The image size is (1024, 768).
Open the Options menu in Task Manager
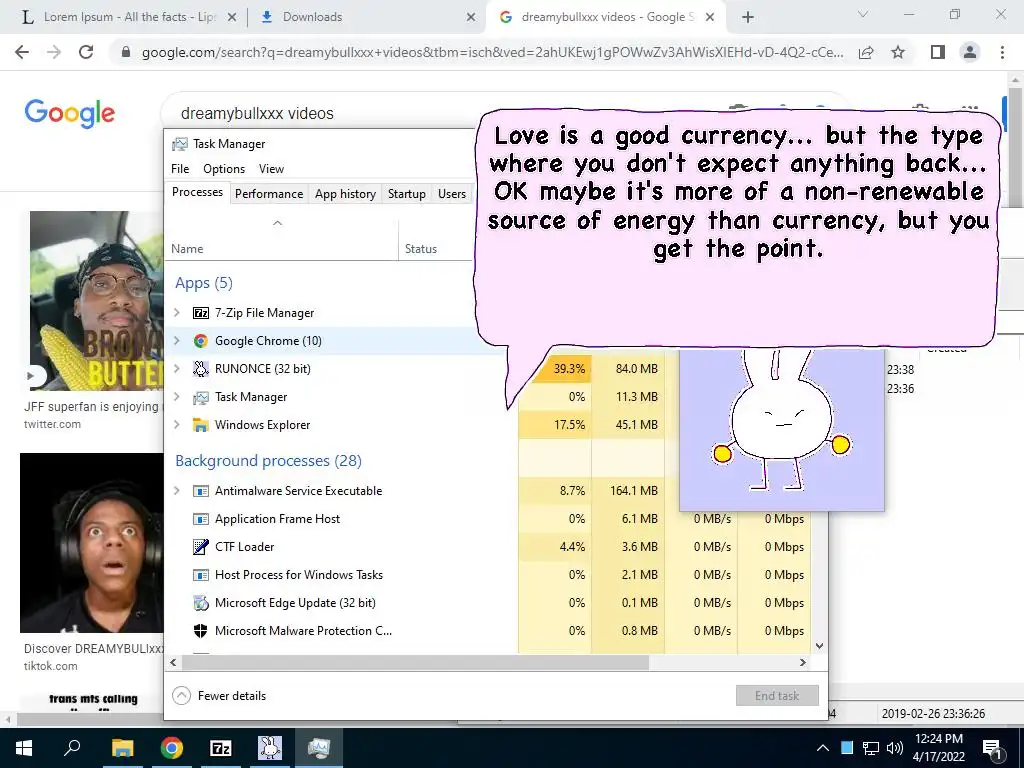click(224, 169)
